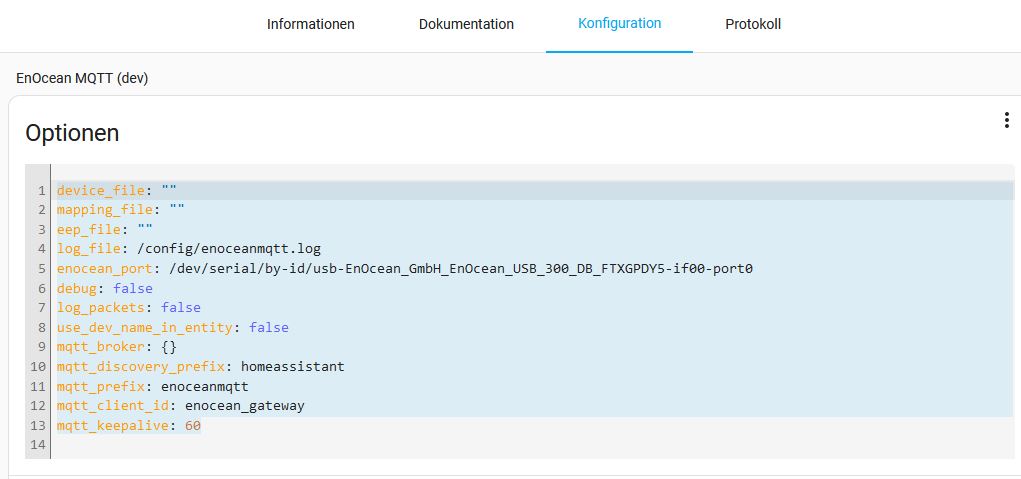
Task: Click the mqtt_keepalive value 60
Action: click(x=193, y=426)
